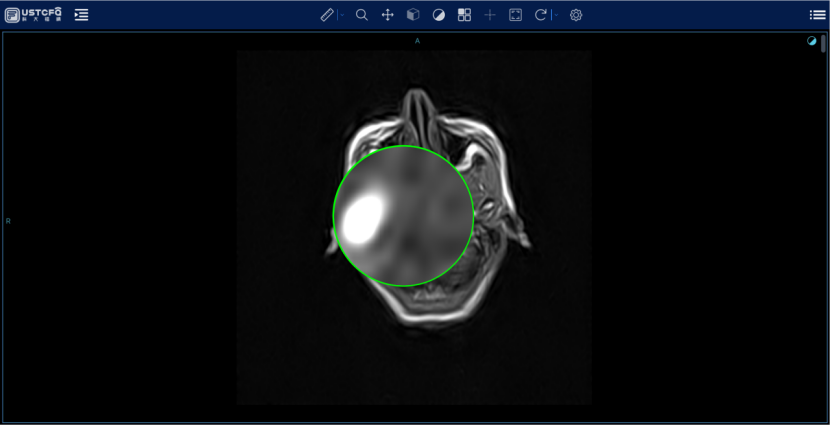Expand the rotate options dropdown arrow
The image size is (831, 426).
click(x=554, y=15)
